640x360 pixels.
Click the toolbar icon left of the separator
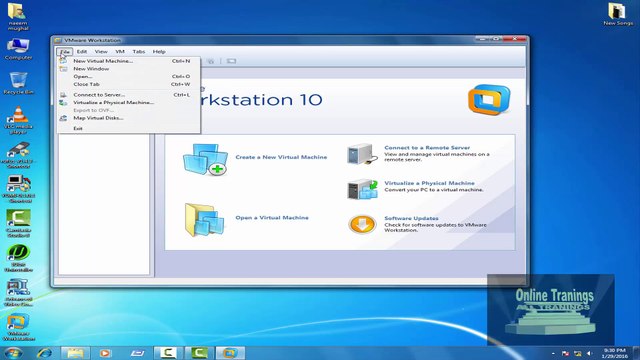click(x=211, y=61)
